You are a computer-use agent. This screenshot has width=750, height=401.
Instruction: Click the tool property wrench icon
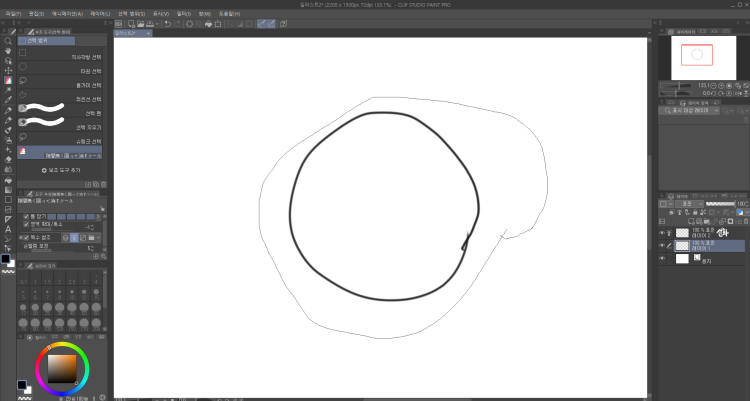point(103,256)
